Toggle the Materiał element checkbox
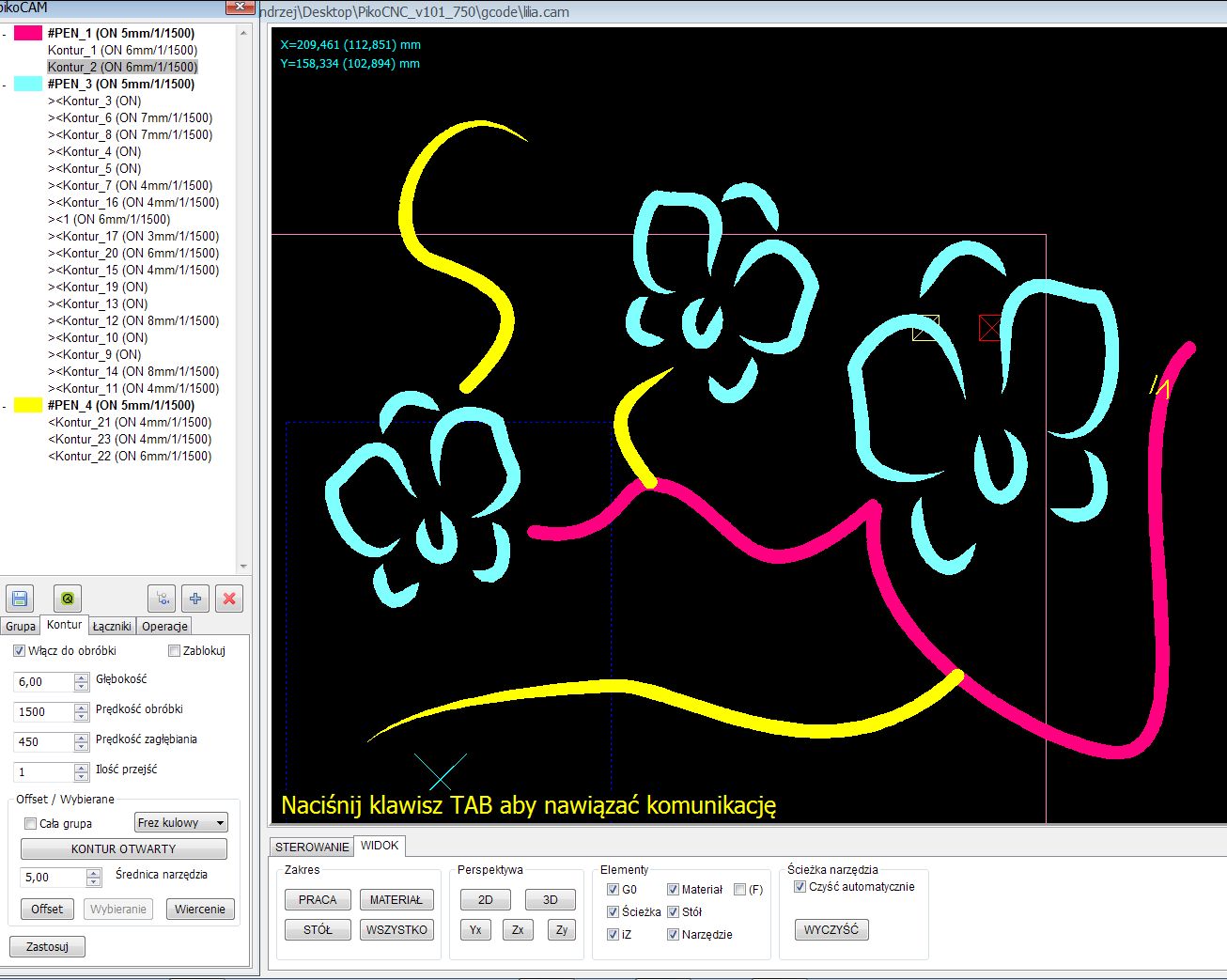The image size is (1227, 980). click(673, 889)
